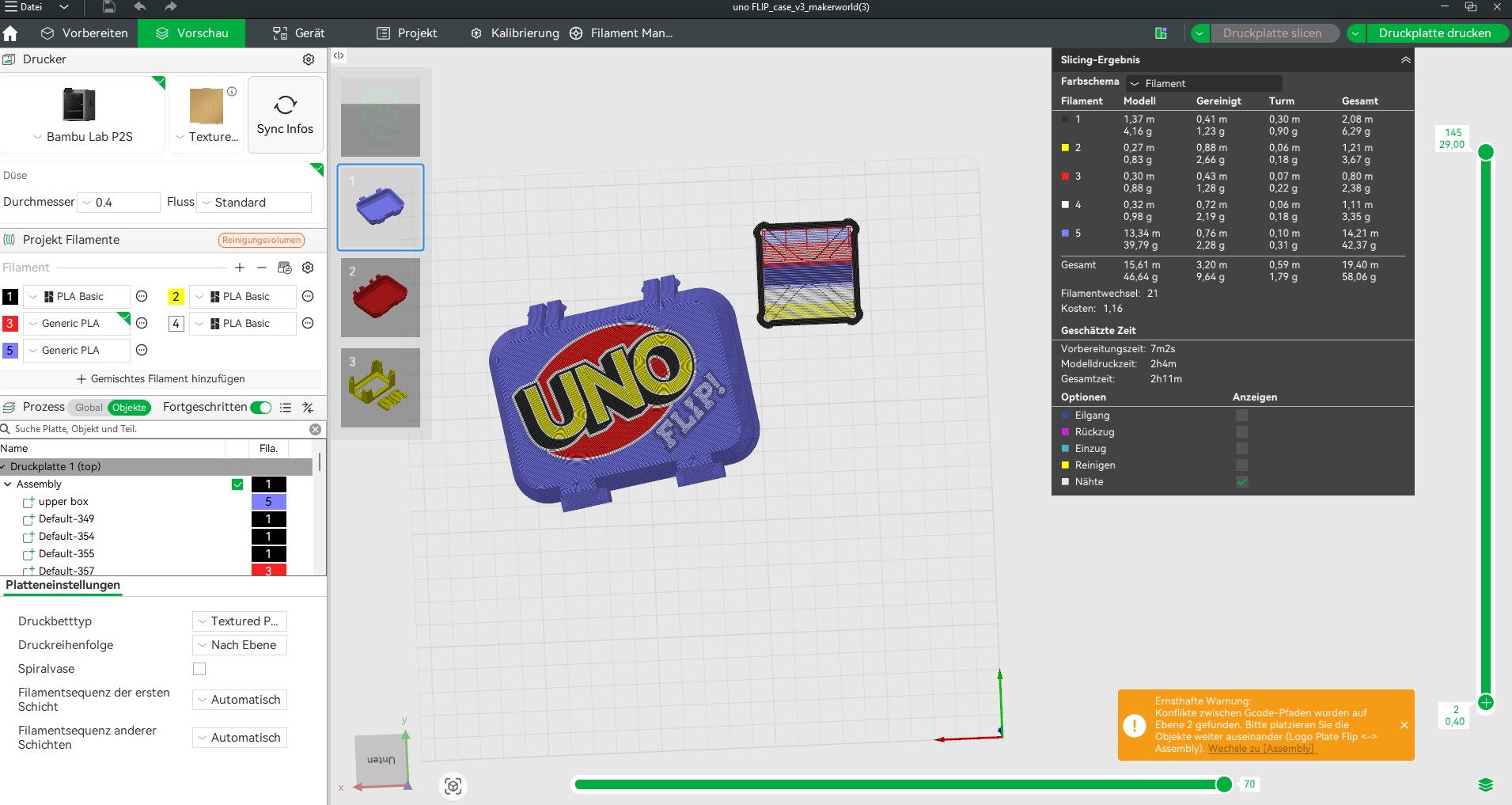Click the undo arrow icon
Screen dimensions: 1512x805
pos(140,7)
